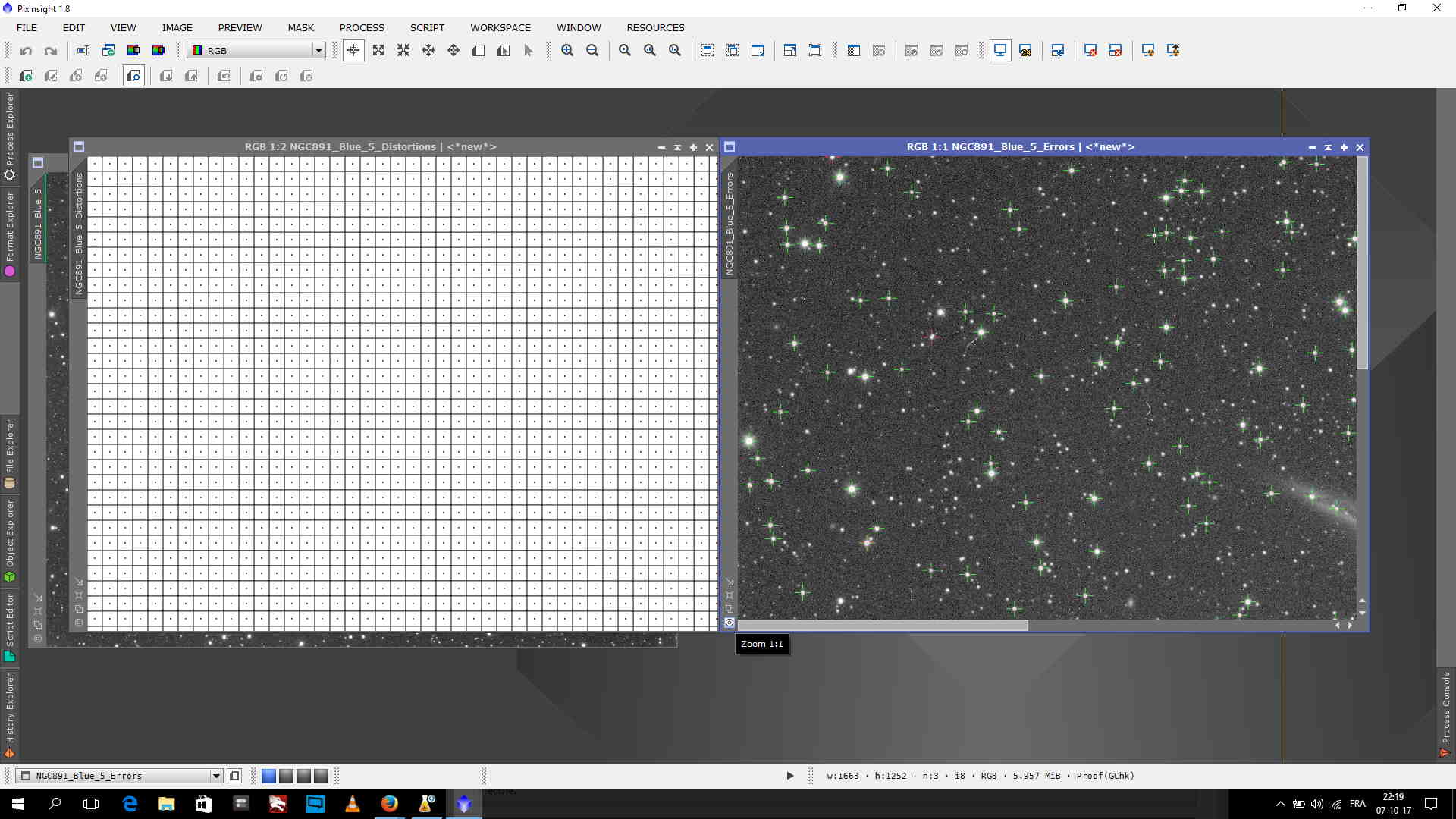Click the zoom-to-fit expand arrows icon
The image size is (1456, 819).
pos(378,51)
